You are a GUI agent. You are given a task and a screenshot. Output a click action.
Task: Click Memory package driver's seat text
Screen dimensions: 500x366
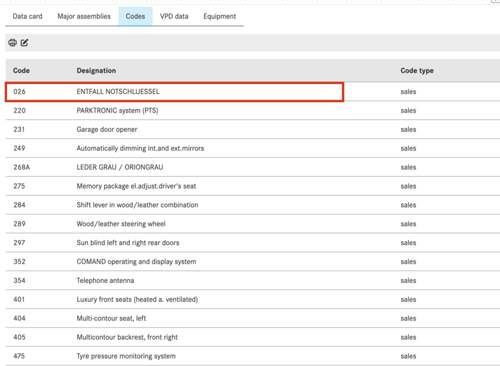tap(136, 186)
